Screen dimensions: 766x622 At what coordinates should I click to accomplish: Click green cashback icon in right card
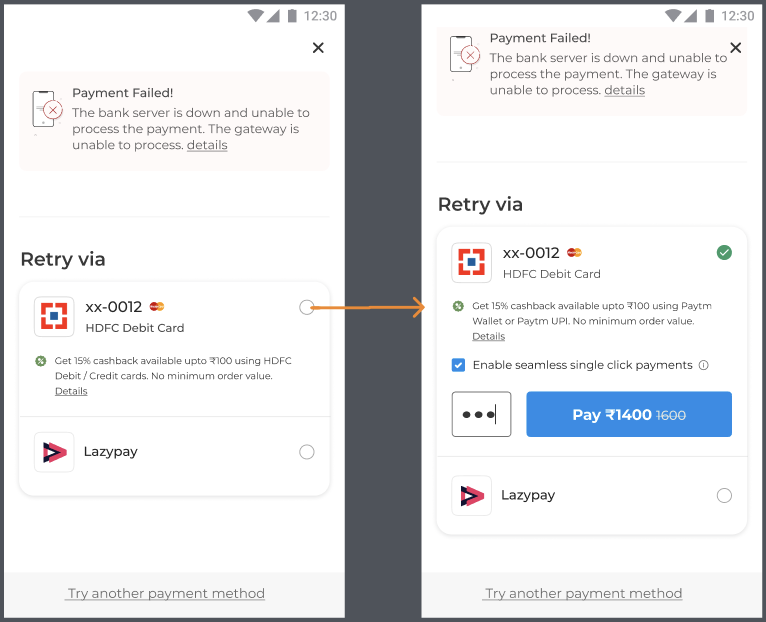458,306
